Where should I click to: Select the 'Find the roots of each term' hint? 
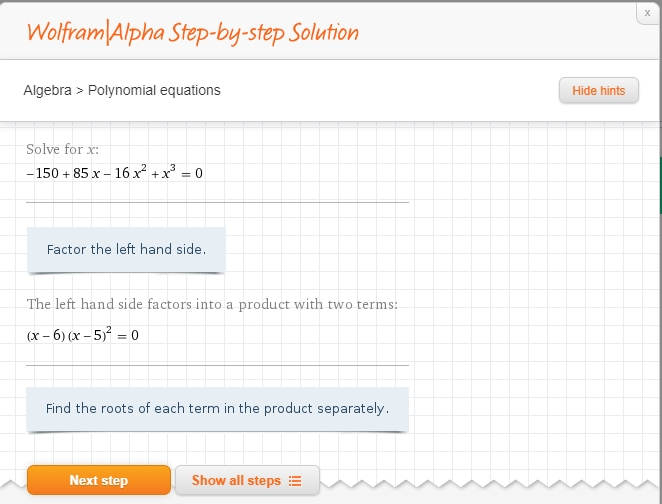(x=217, y=409)
